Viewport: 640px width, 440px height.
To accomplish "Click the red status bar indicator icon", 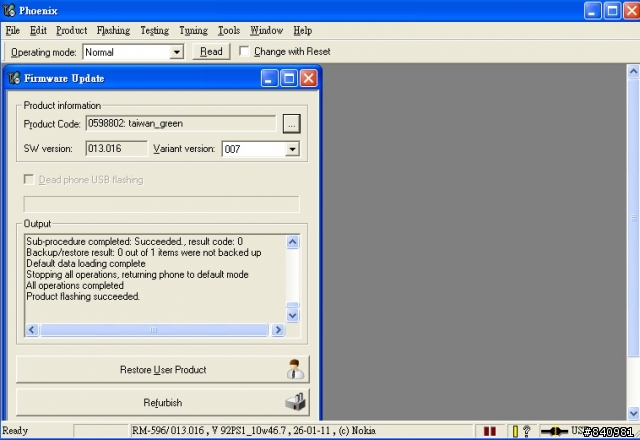I will click(x=489, y=431).
